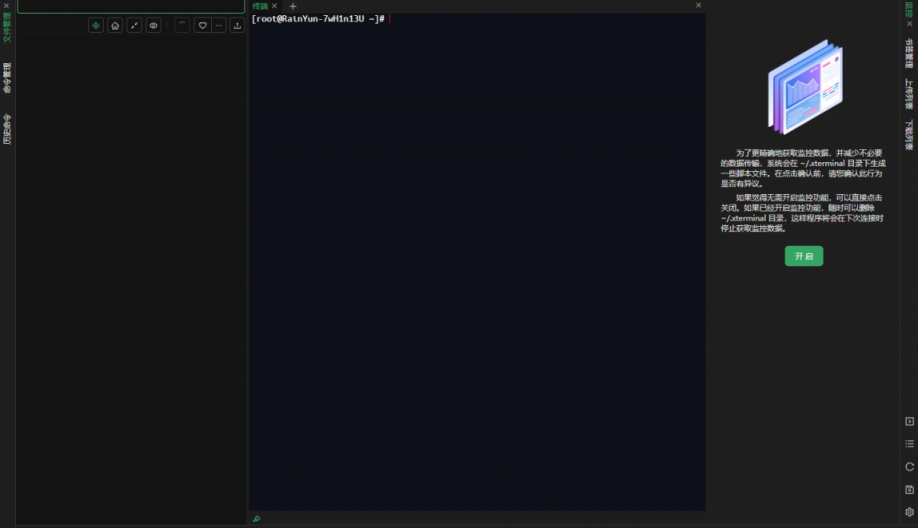
Task: Click the terminal prompt icon in right sidebar
Action: [909, 421]
